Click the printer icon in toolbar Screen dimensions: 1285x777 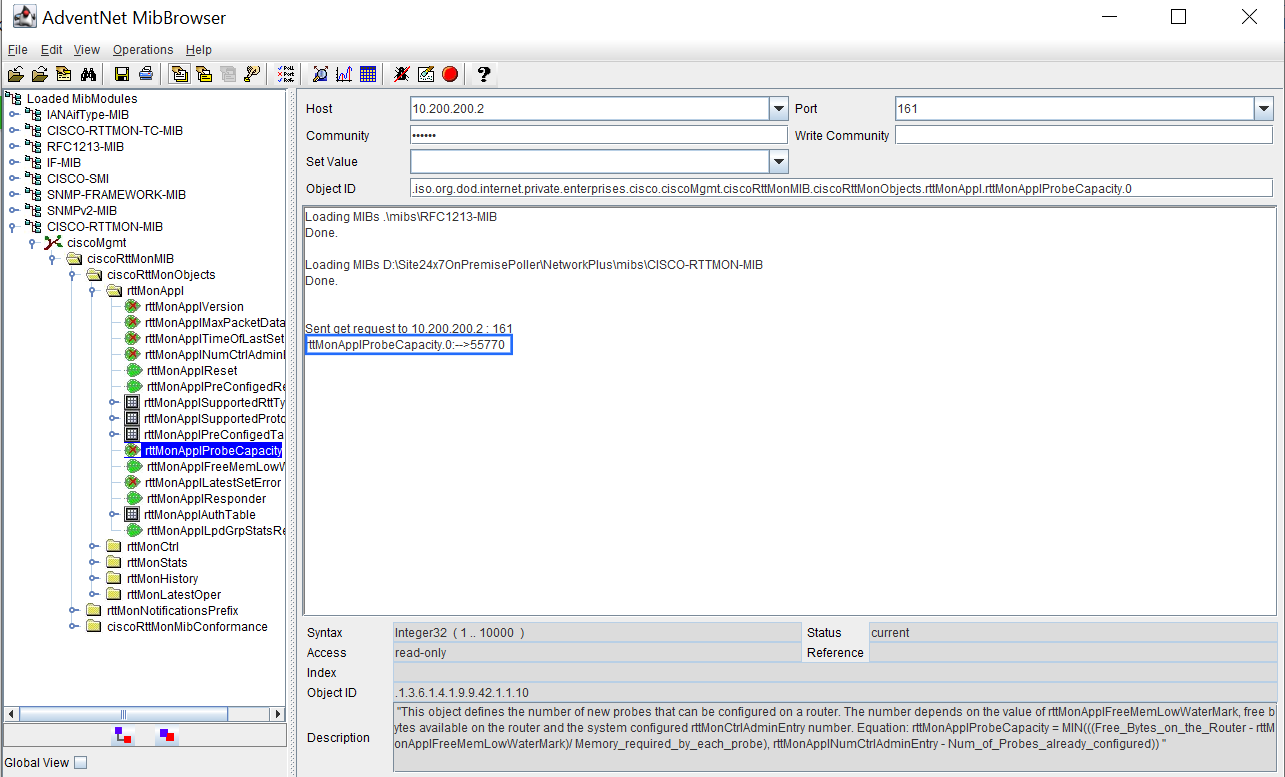tap(145, 74)
